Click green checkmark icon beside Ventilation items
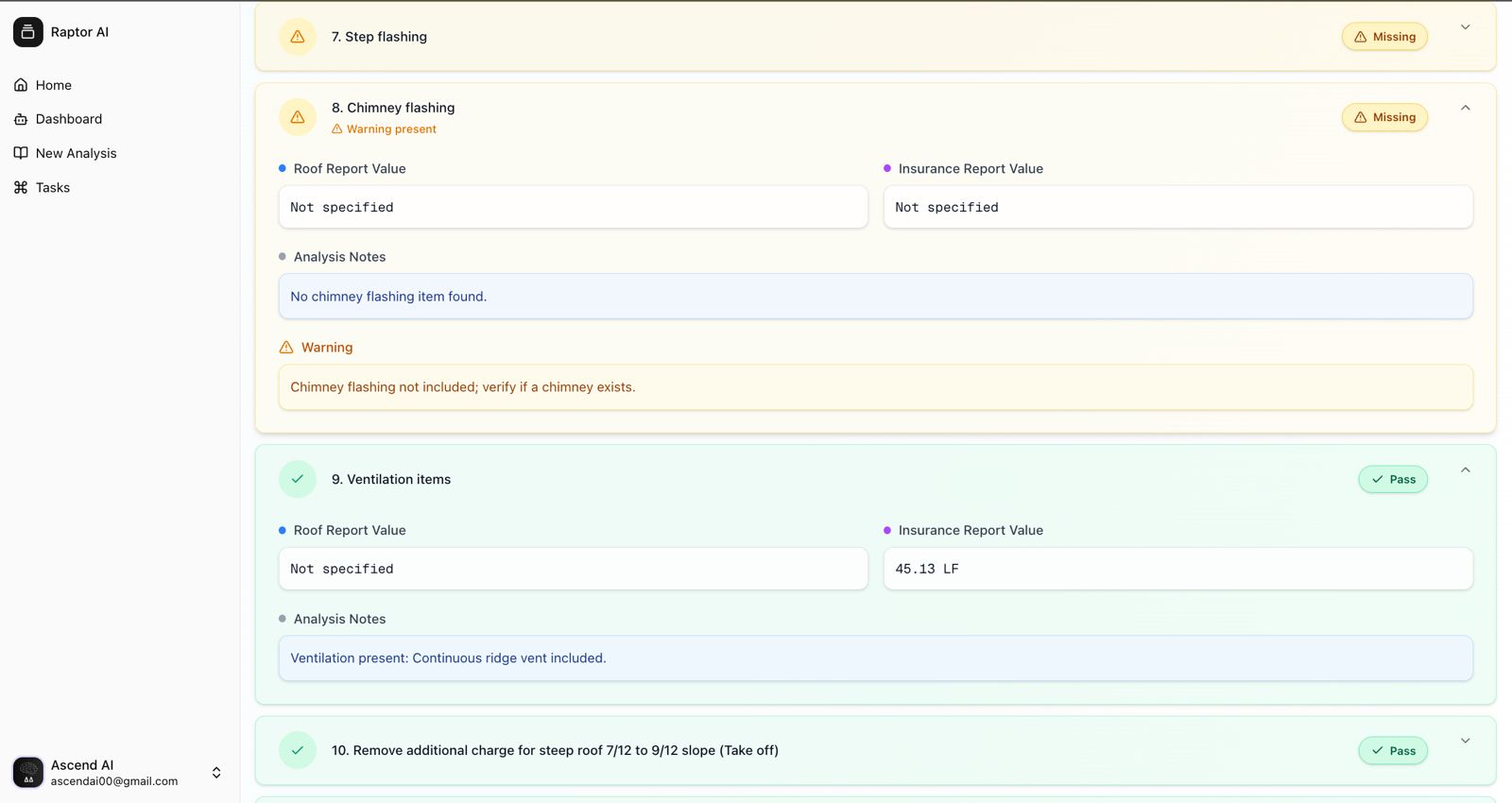Viewport: 1512px width, 803px height. click(x=298, y=479)
